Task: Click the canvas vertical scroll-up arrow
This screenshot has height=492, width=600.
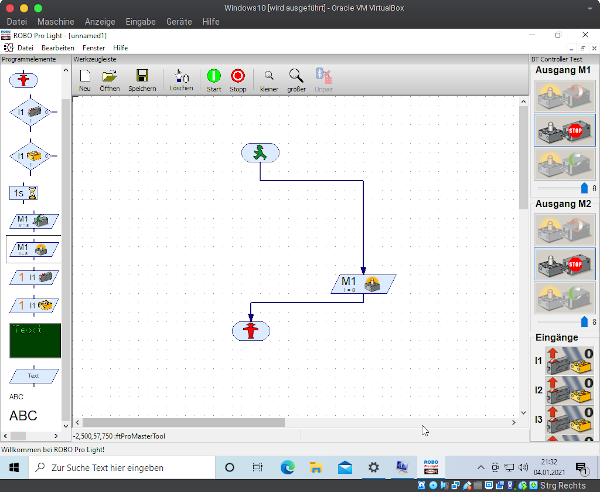Action: point(523,101)
